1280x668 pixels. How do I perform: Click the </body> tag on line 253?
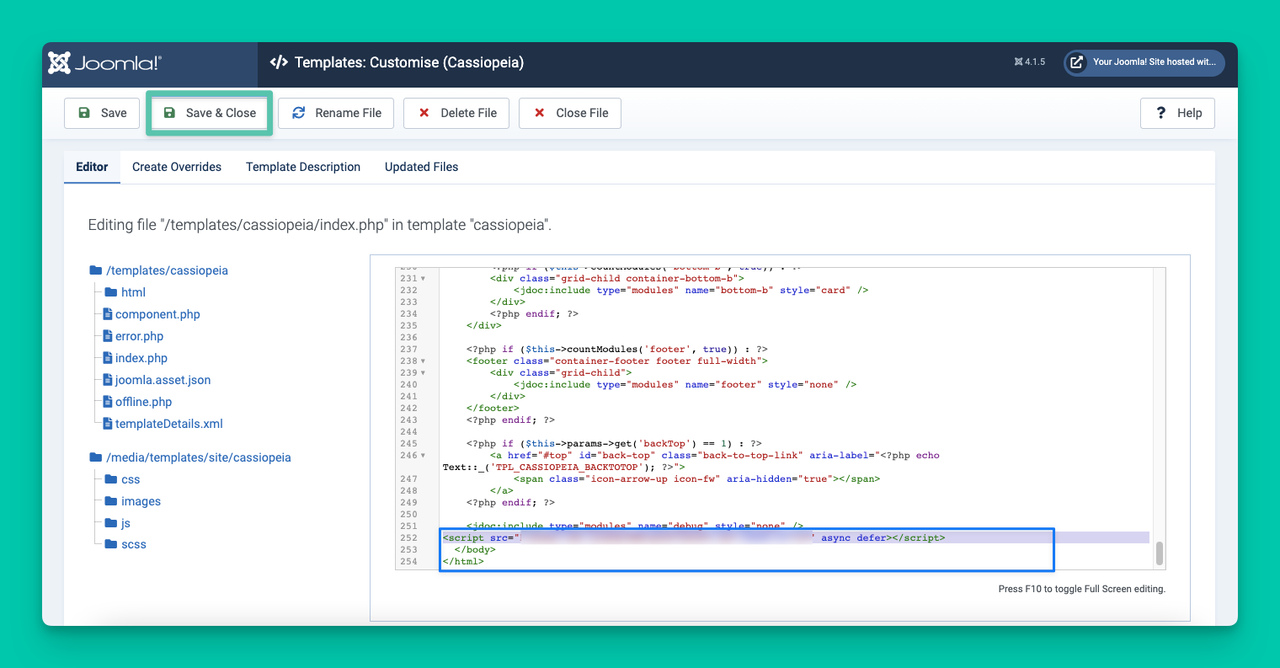click(475, 550)
